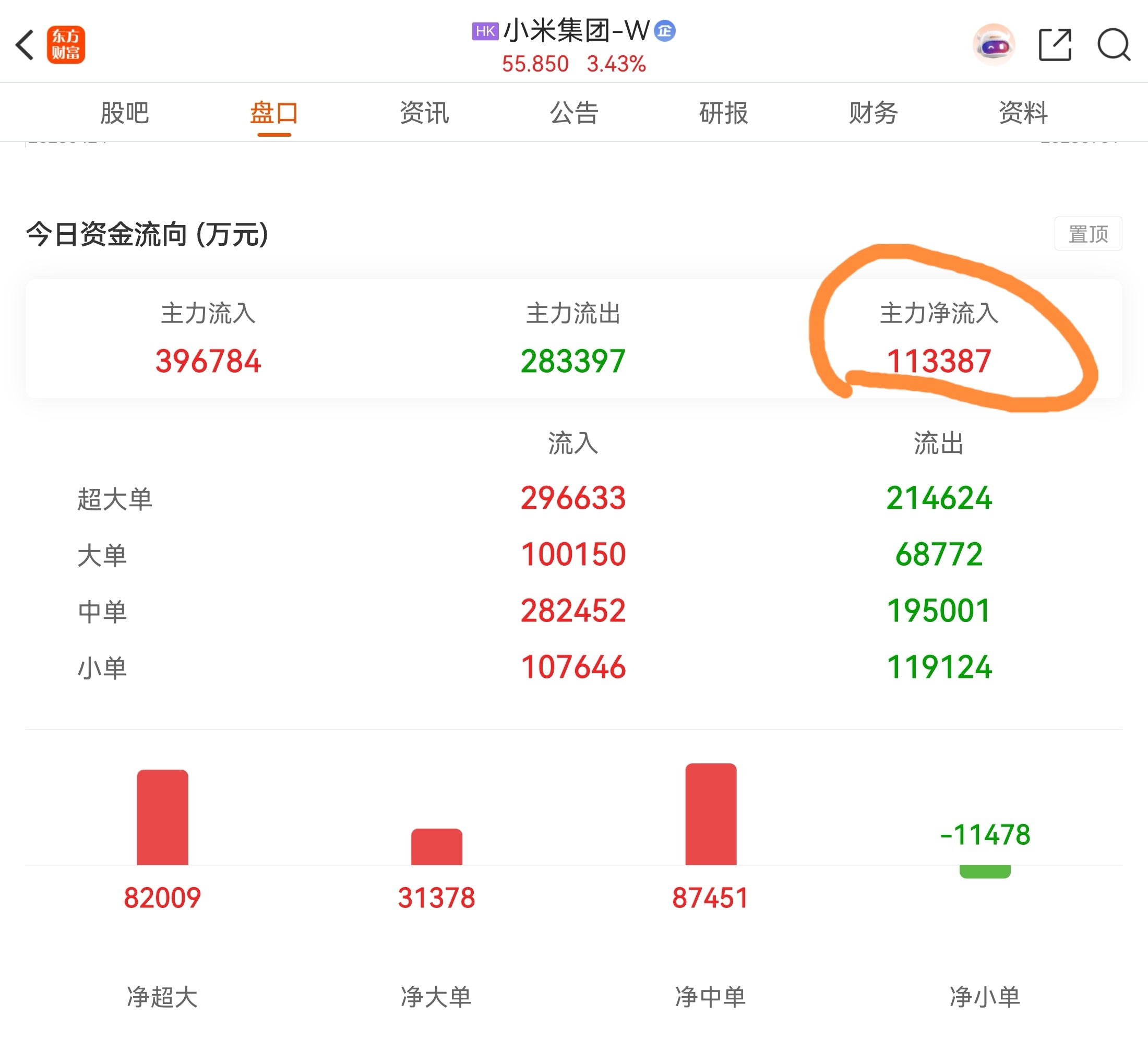Tap the 小米集团-W stock title
The width and height of the screenshot is (1148, 1052).
(576, 31)
